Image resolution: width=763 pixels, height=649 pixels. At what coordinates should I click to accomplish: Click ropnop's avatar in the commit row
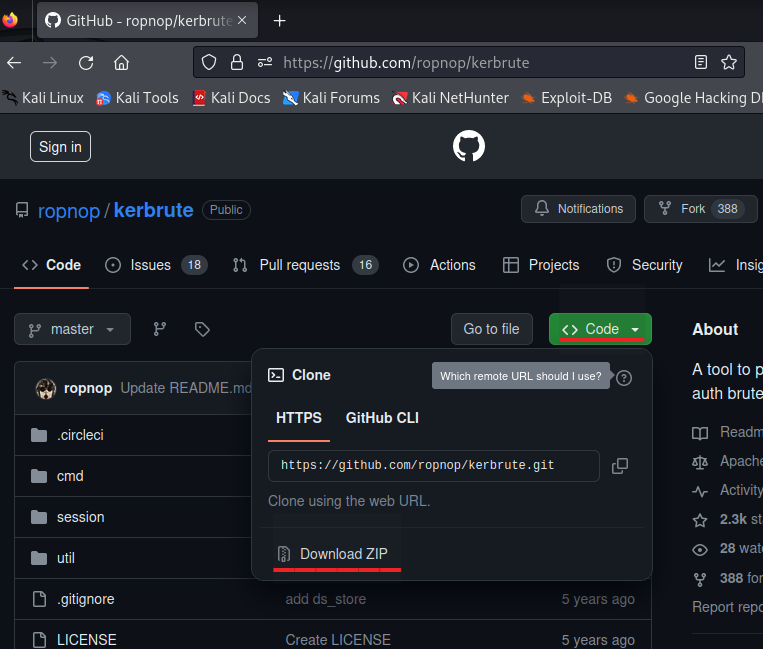point(46,388)
